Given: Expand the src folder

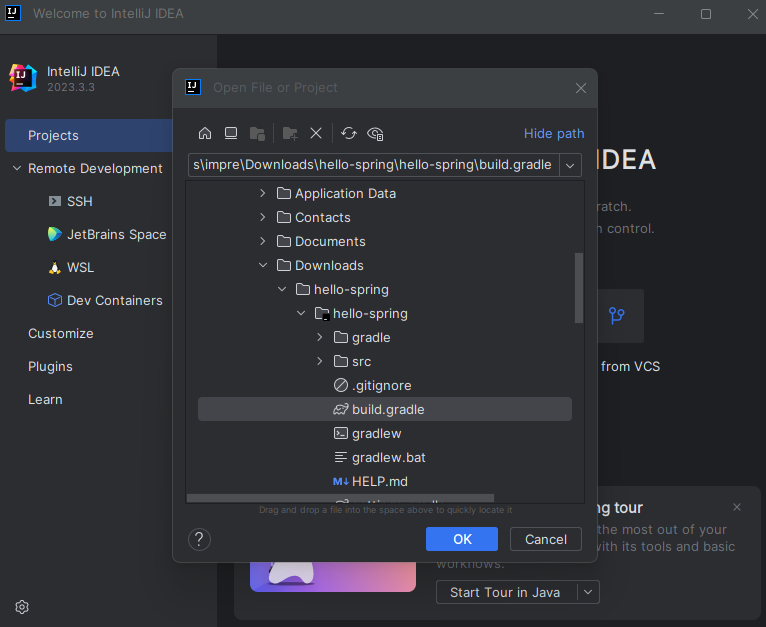Looking at the screenshot, I should pos(320,361).
